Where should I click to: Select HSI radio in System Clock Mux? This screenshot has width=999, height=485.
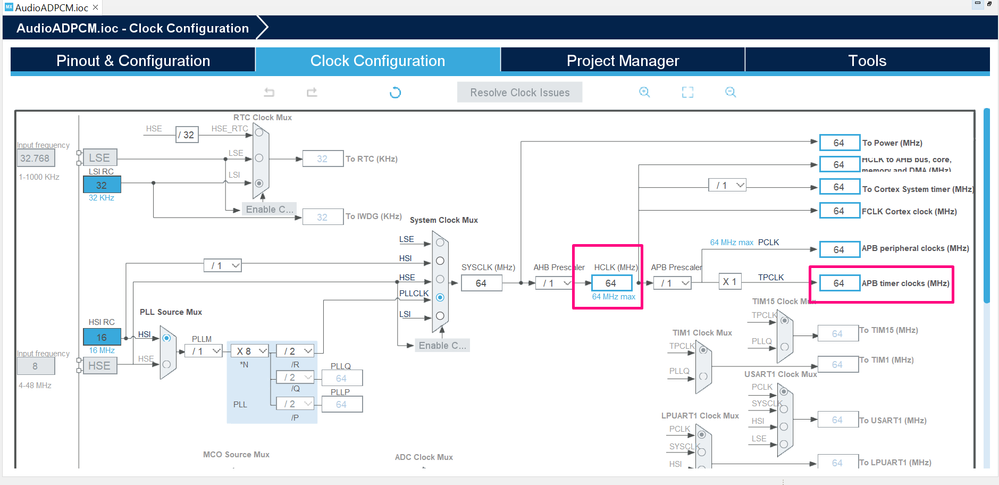click(440, 260)
